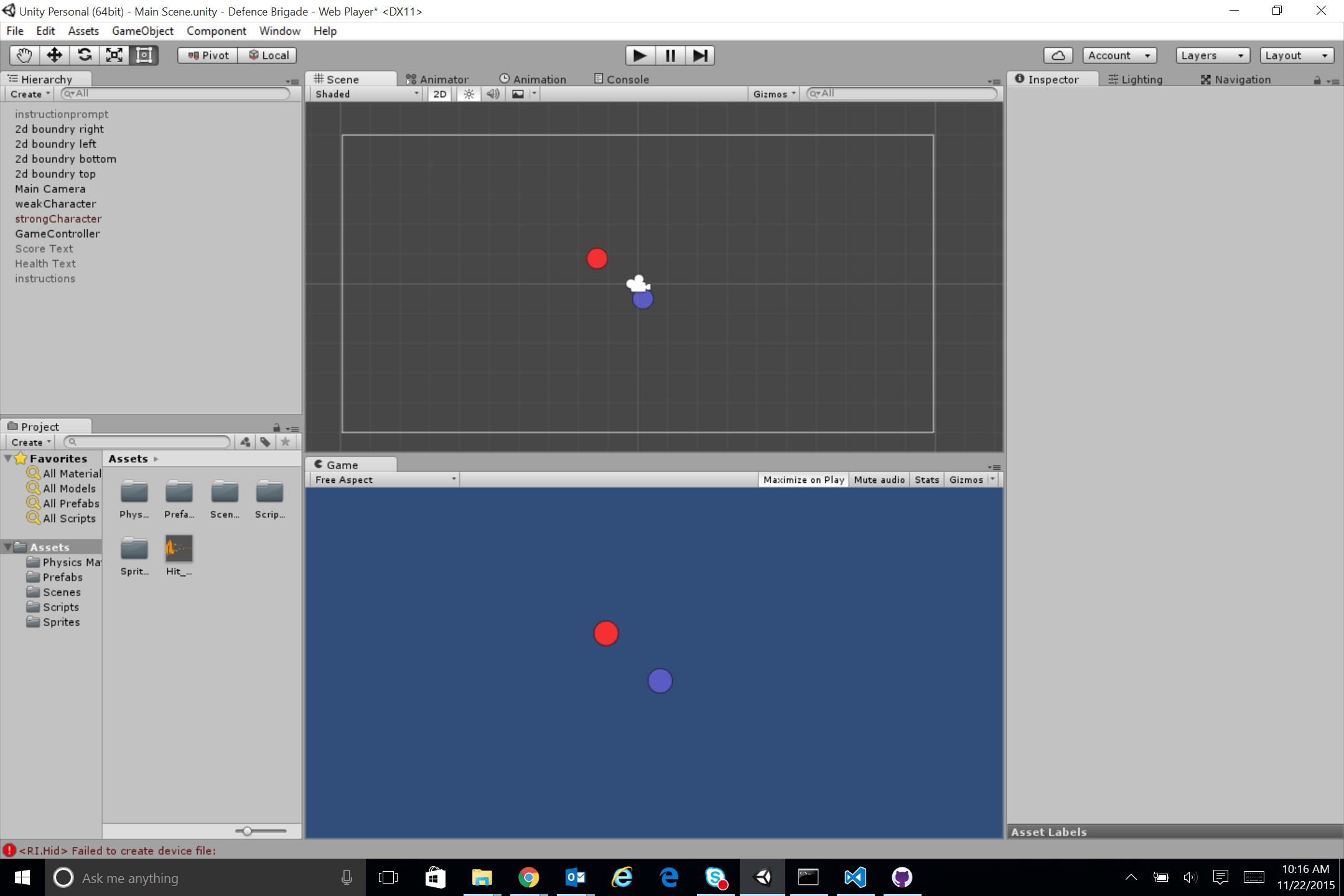This screenshot has height=896, width=1344.
Task: Click the Hierarchy search field
Action: pos(175,94)
